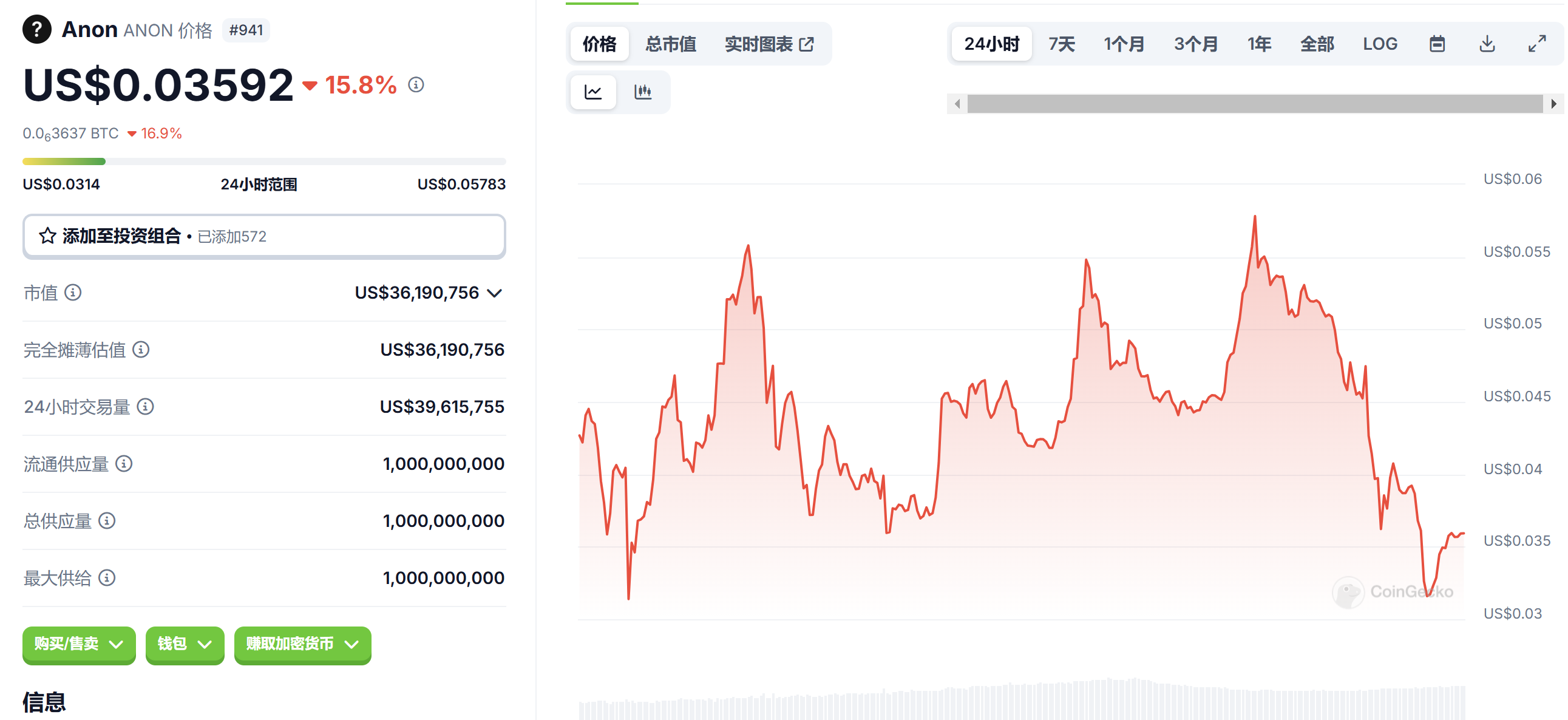
Task: Show info for 总供应量
Action: (x=107, y=521)
